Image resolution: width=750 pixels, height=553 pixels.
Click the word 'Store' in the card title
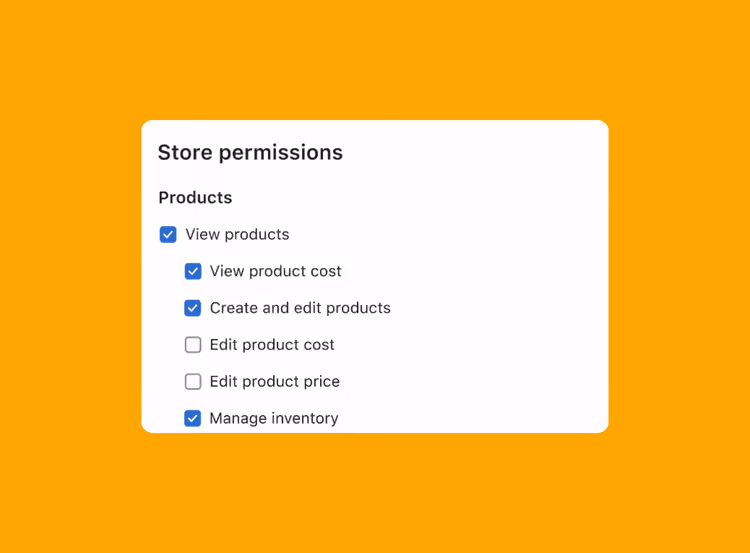tap(185, 153)
